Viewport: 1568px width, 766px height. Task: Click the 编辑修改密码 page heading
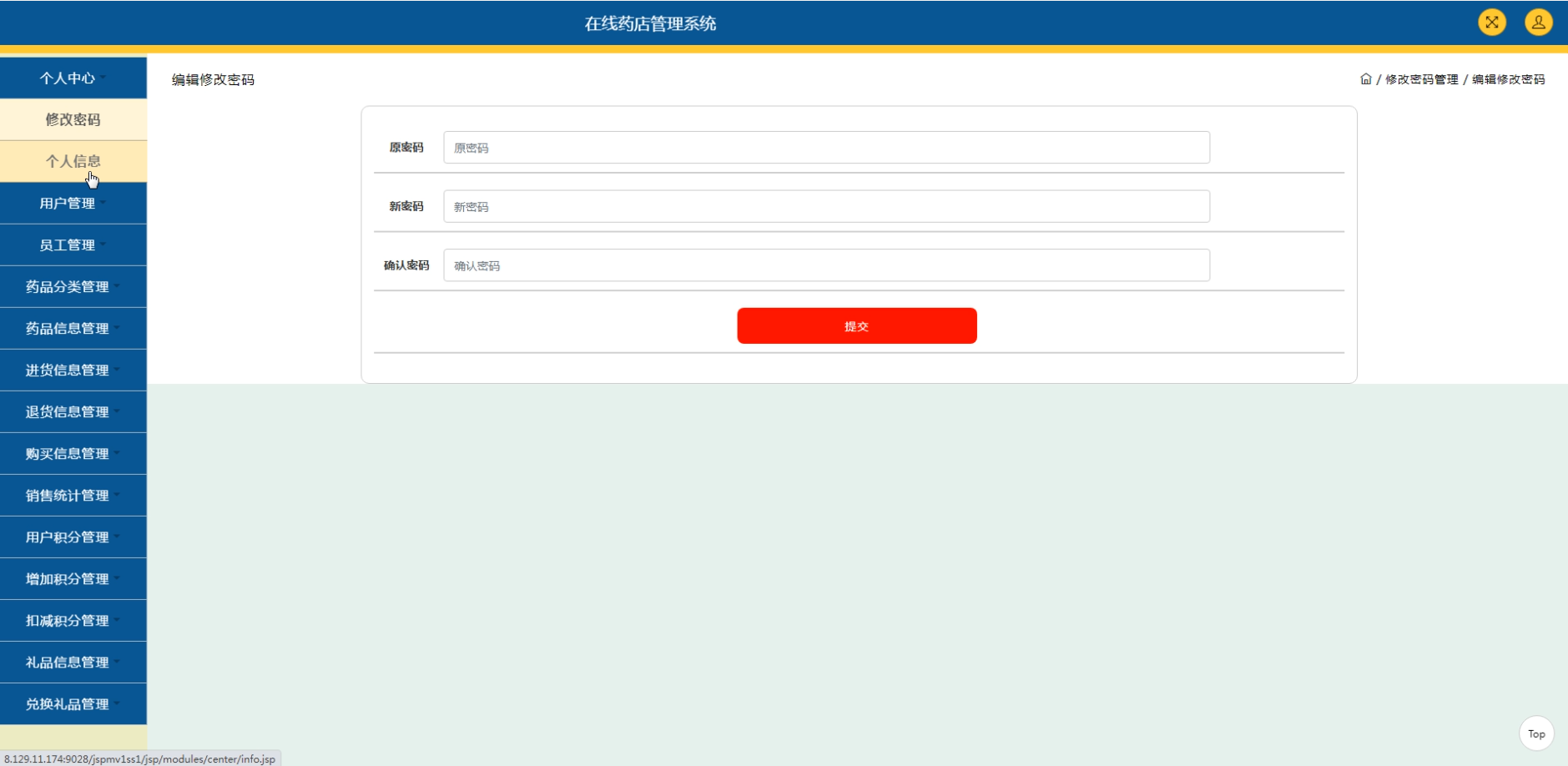pos(213,79)
